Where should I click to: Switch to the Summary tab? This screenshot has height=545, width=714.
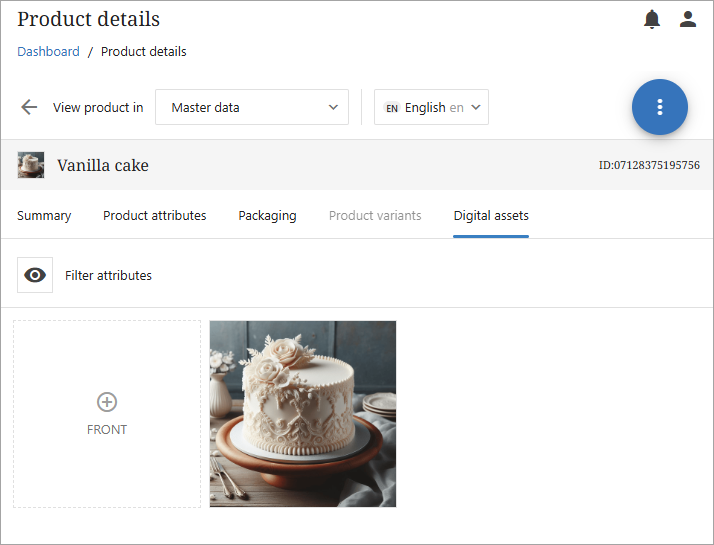click(44, 215)
